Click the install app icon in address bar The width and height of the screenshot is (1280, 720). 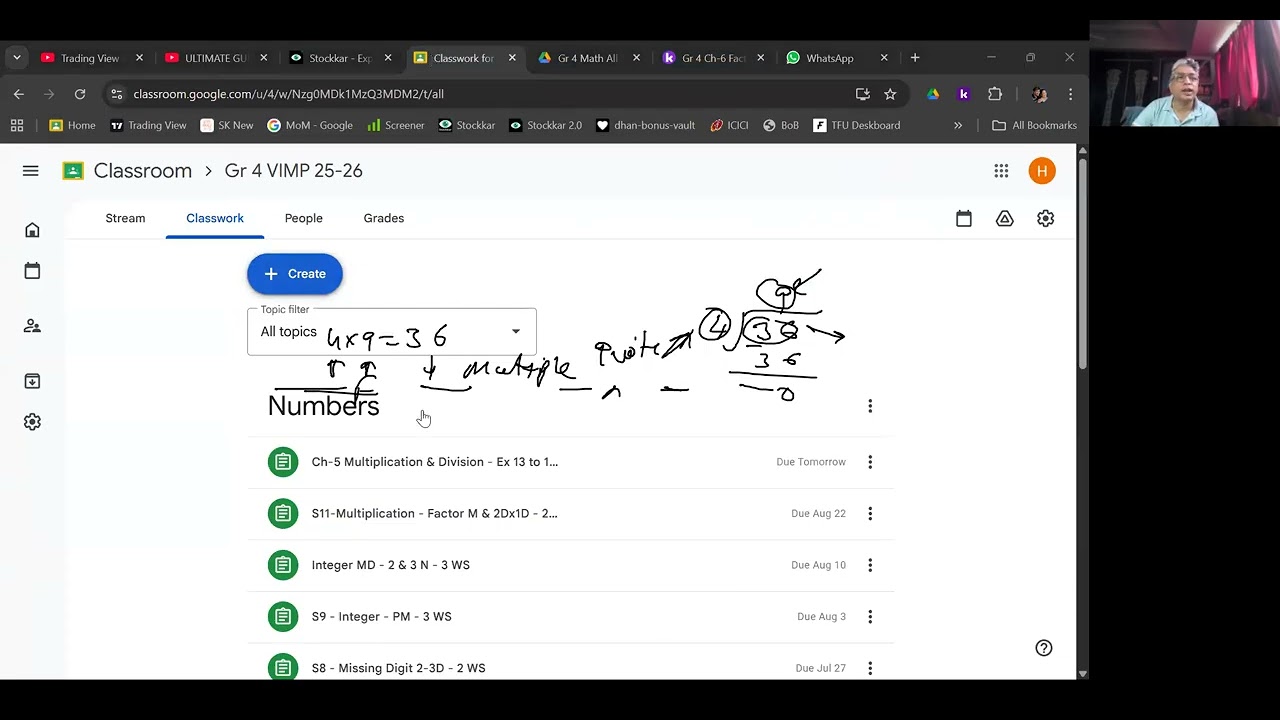tap(863, 94)
